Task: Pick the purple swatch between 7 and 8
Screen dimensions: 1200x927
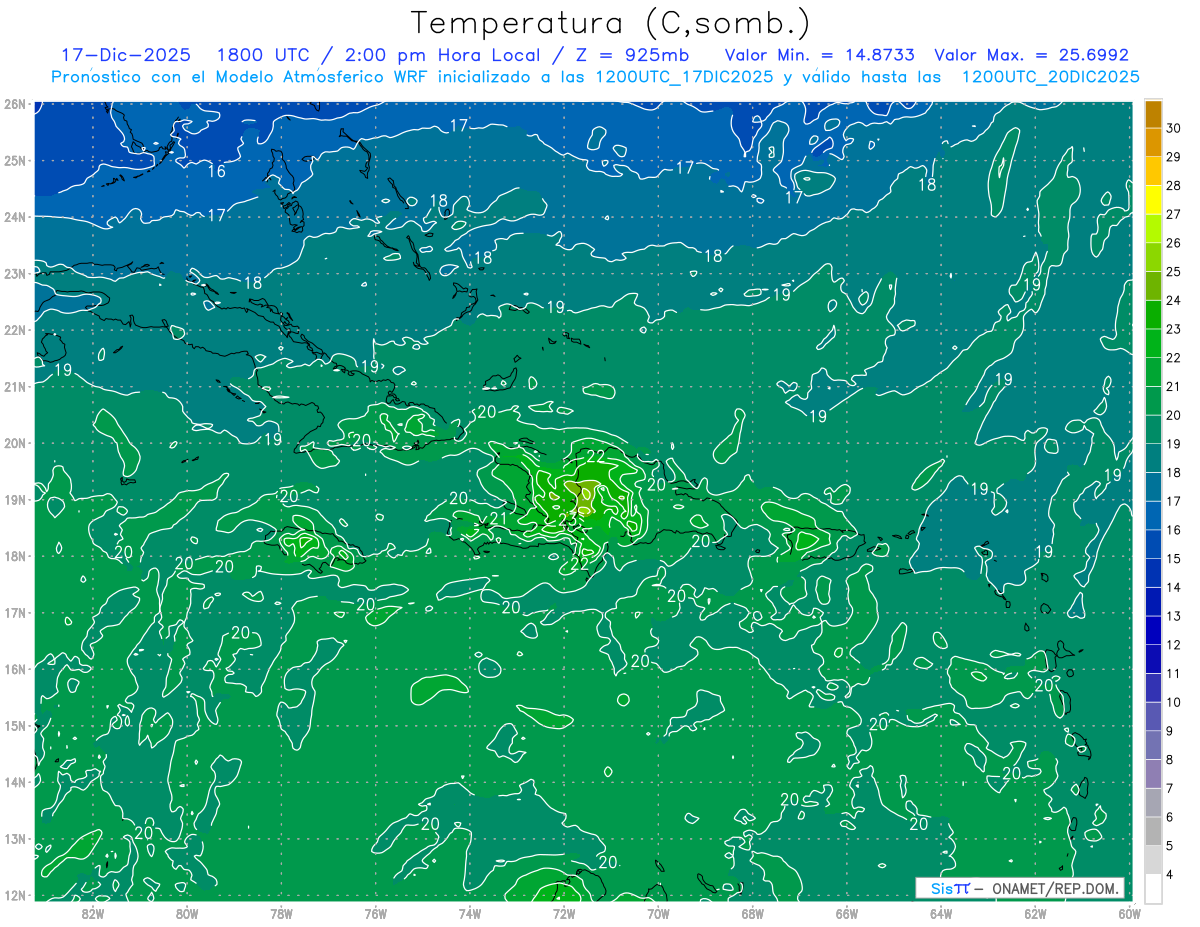Action: (1153, 774)
